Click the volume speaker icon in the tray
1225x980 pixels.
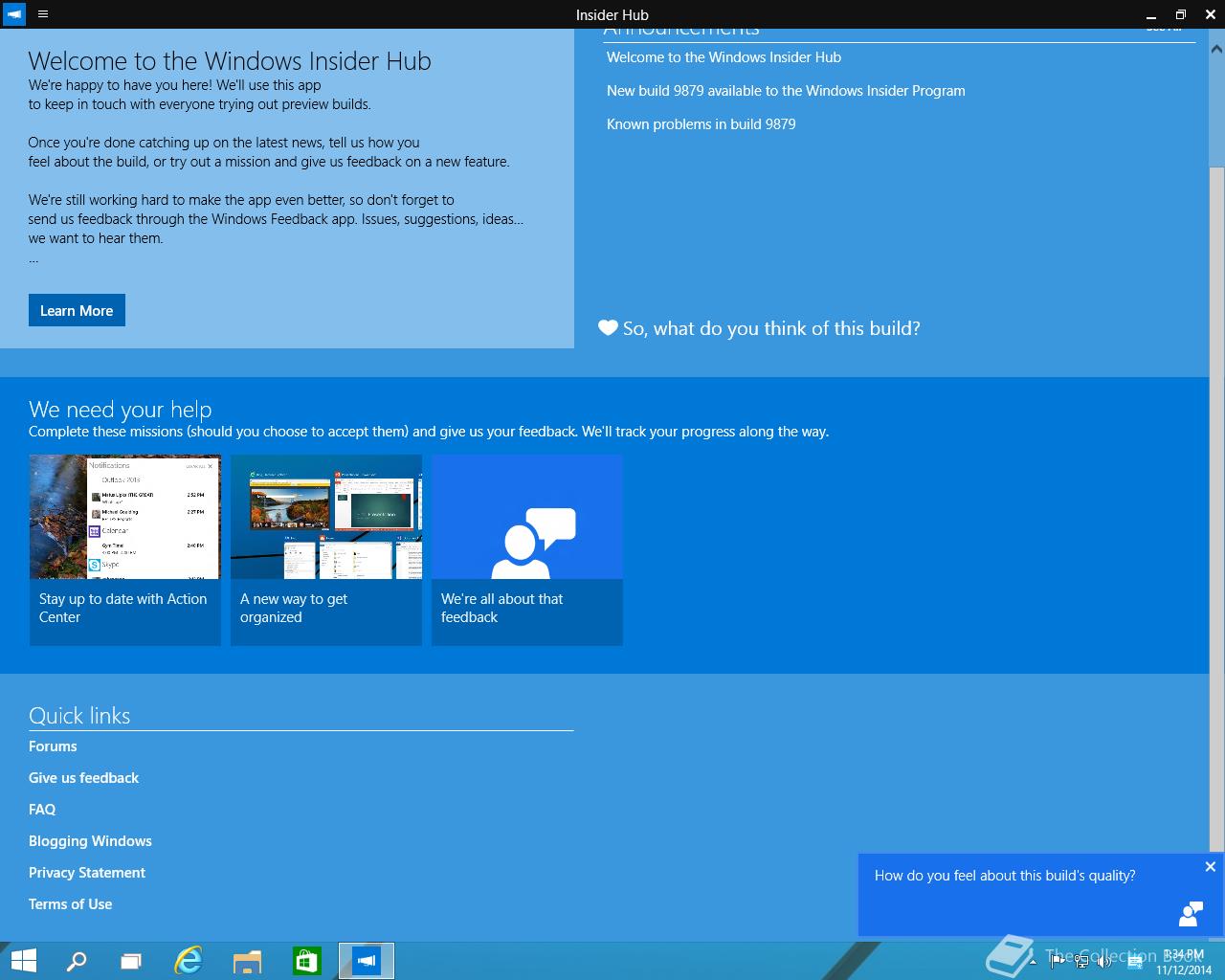point(1105,962)
